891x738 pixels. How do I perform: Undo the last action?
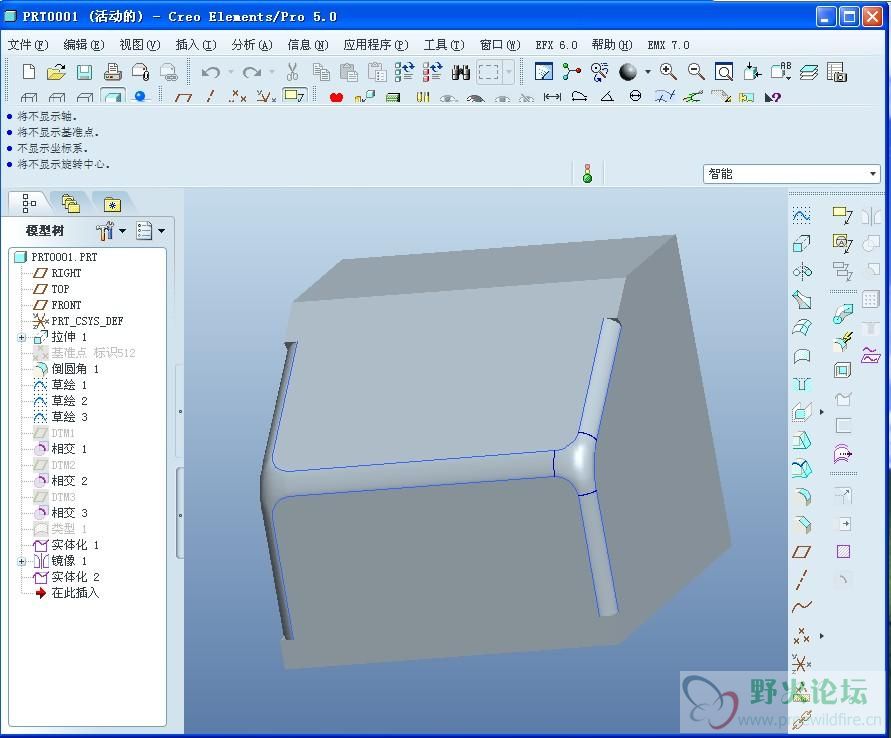tap(211, 72)
